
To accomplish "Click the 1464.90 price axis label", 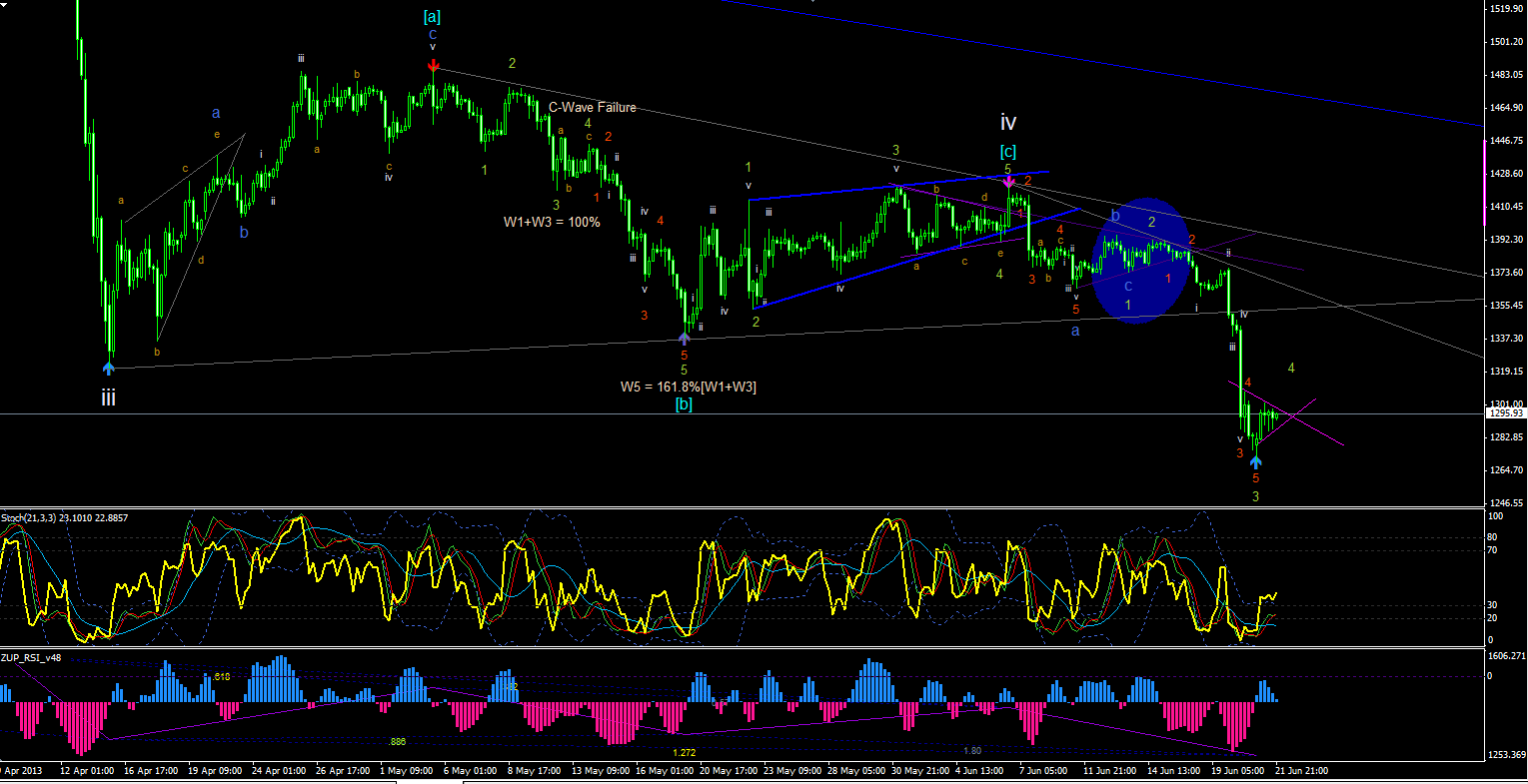I will pos(1506,108).
